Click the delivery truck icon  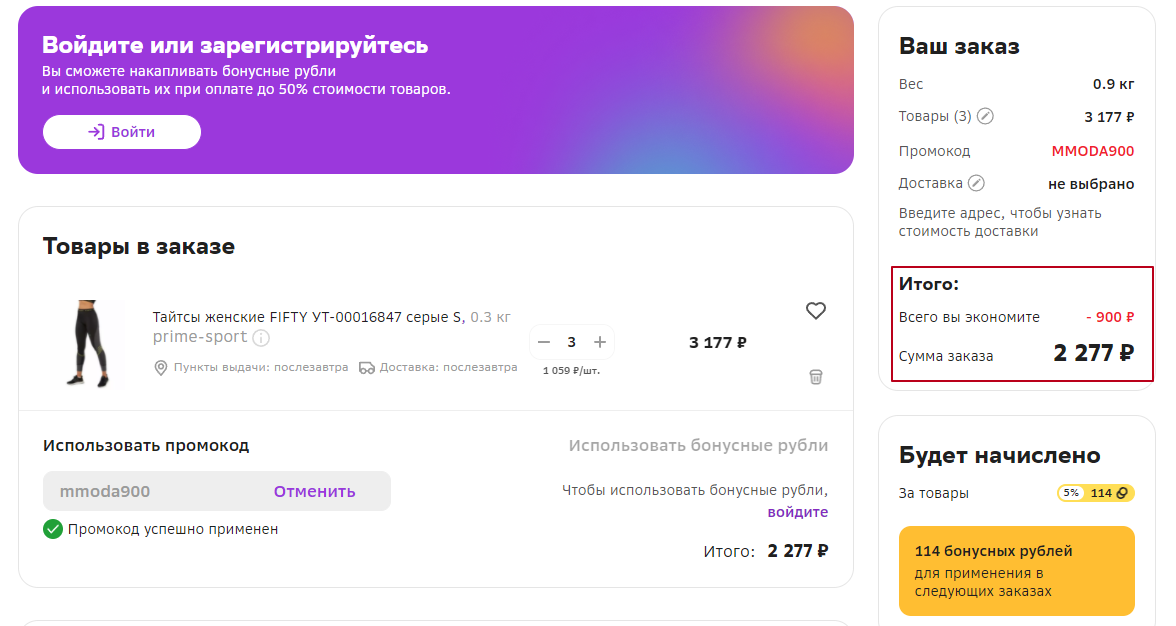click(367, 368)
